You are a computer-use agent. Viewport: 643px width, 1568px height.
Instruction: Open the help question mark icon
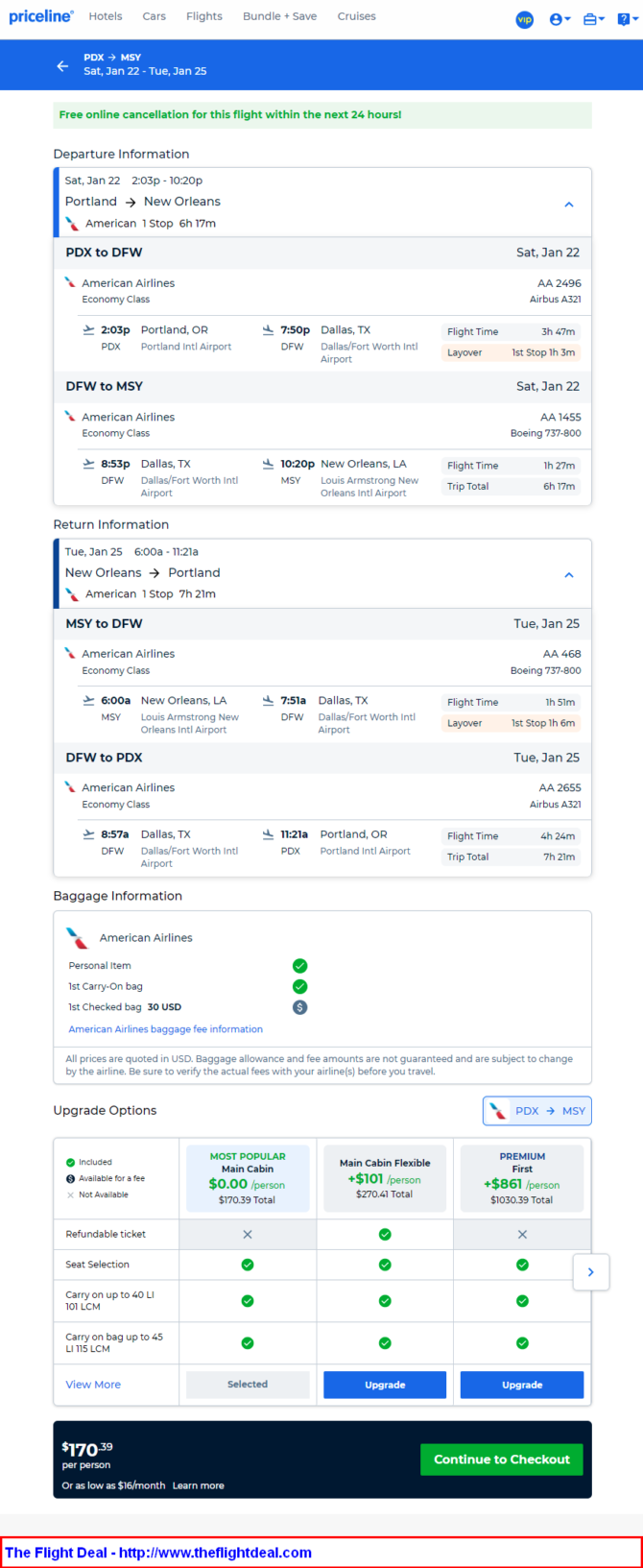coord(625,19)
